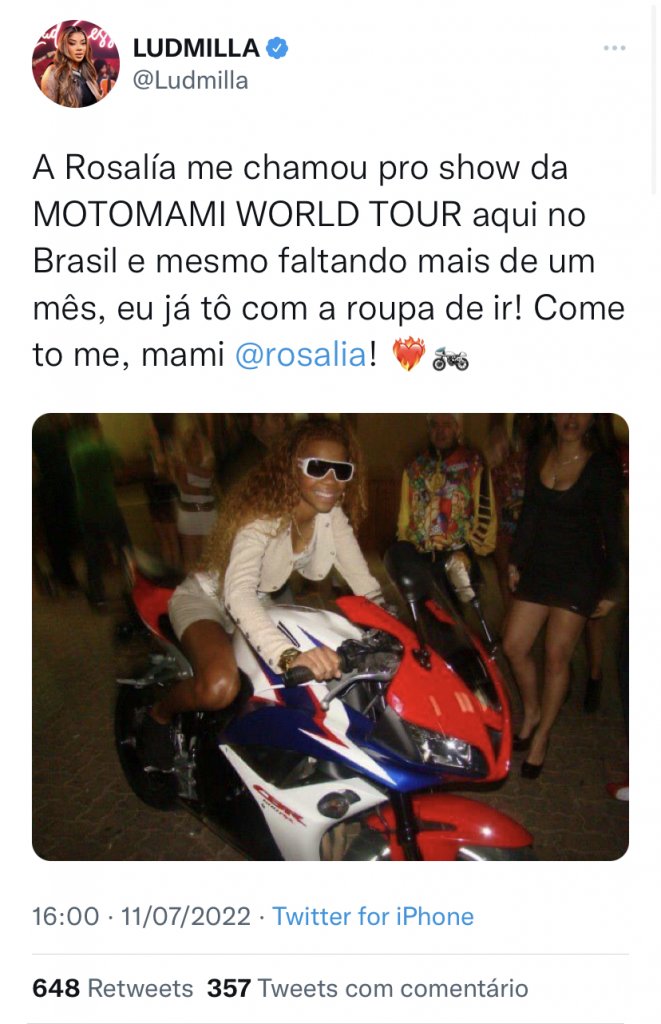Image resolution: width=661 pixels, height=1024 pixels.
Task: Open Ludmilla's profile avatar picture
Action: 76,63
